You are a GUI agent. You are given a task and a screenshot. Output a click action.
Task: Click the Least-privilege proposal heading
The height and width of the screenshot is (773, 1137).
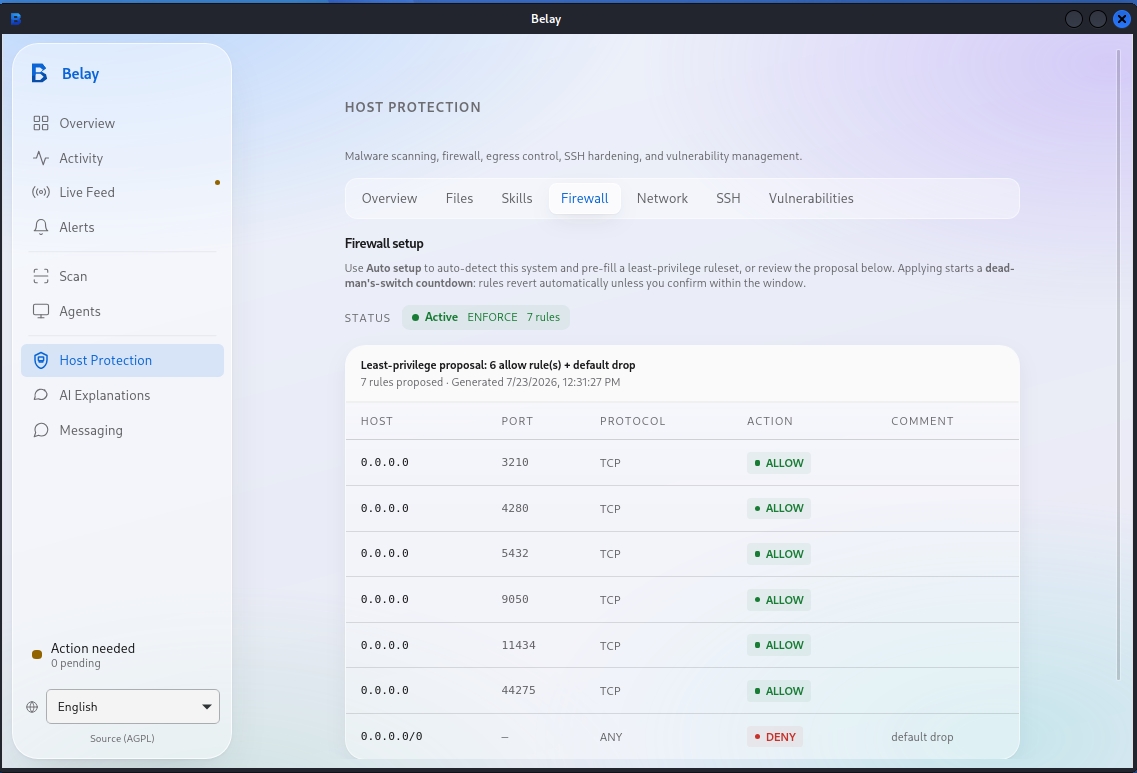pos(498,365)
